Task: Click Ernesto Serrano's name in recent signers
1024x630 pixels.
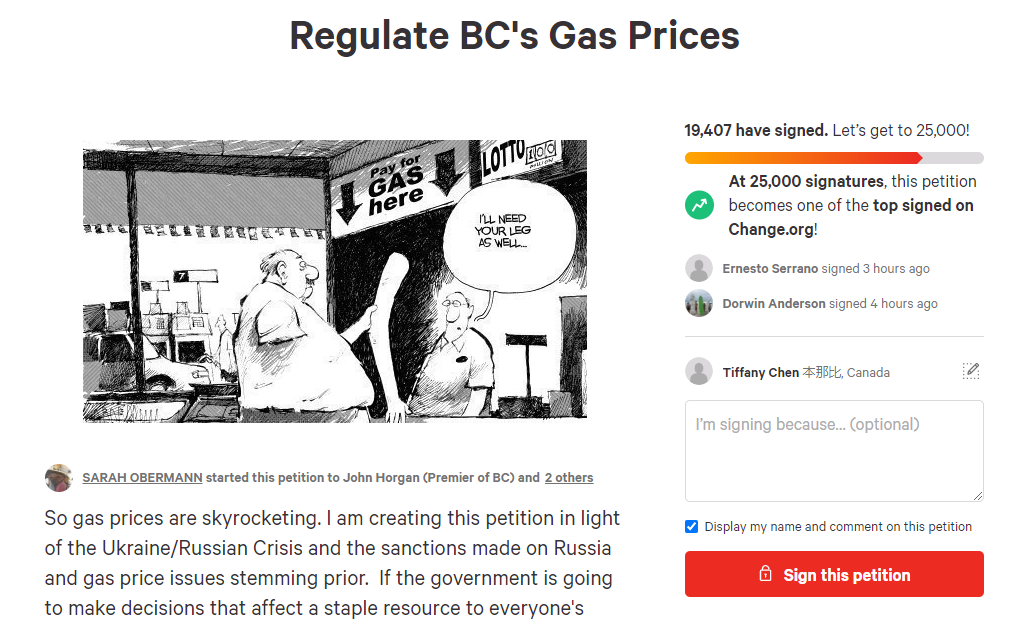Action: 770,268
